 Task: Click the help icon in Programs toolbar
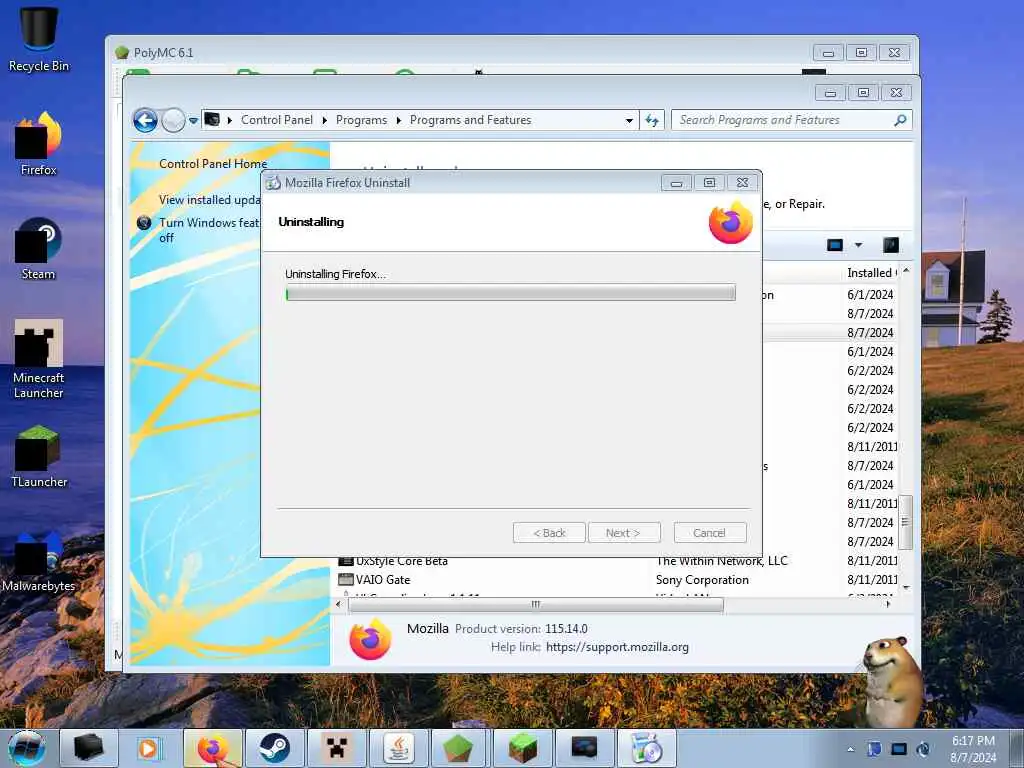pyautogui.click(x=891, y=245)
